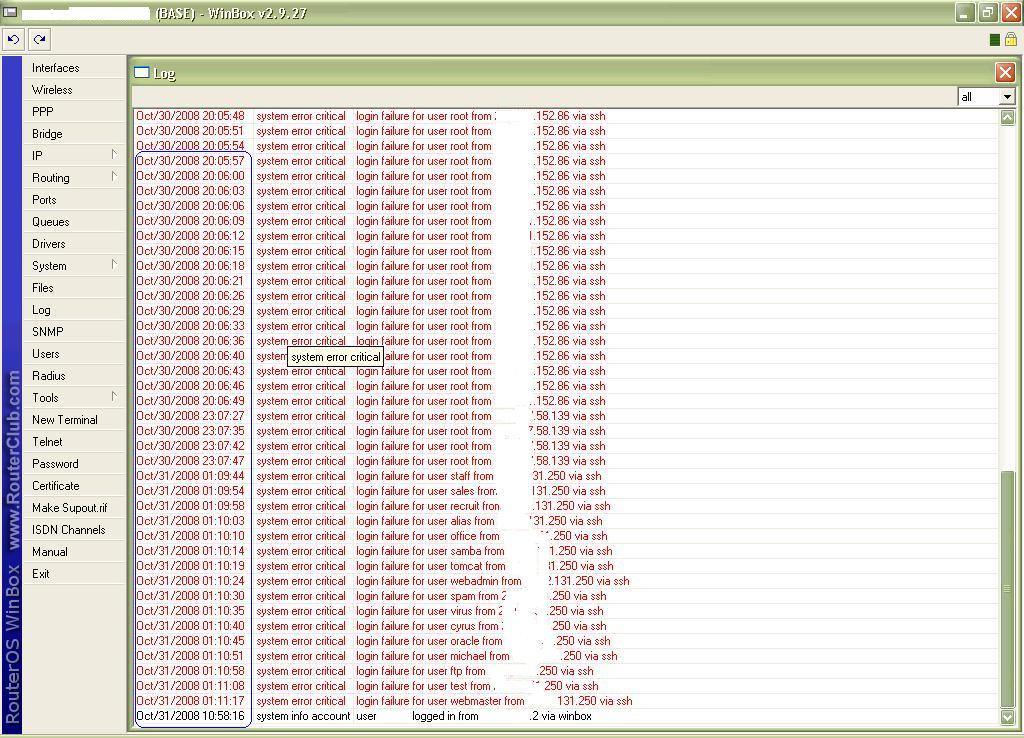
Task: Open the log topic filter dropdown 'all'
Action: click(x=987, y=97)
